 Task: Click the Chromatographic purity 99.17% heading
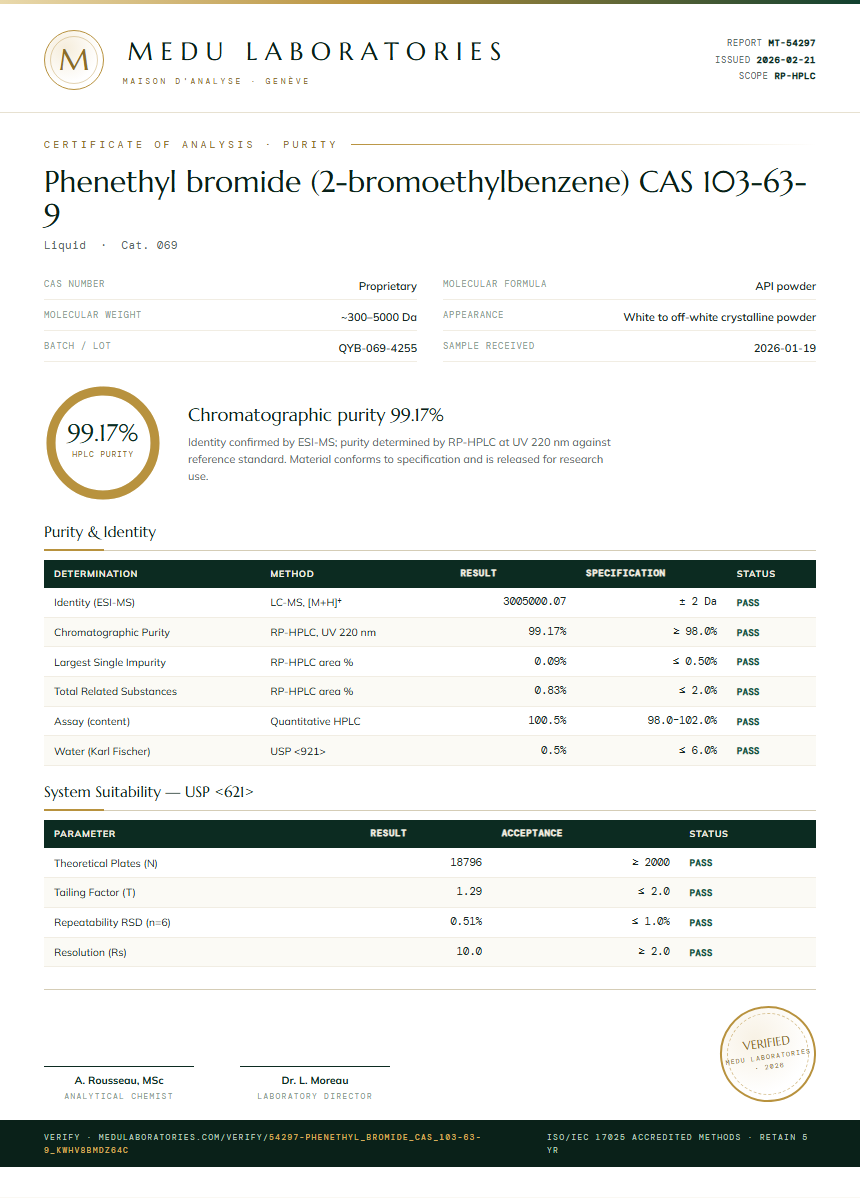tap(315, 415)
